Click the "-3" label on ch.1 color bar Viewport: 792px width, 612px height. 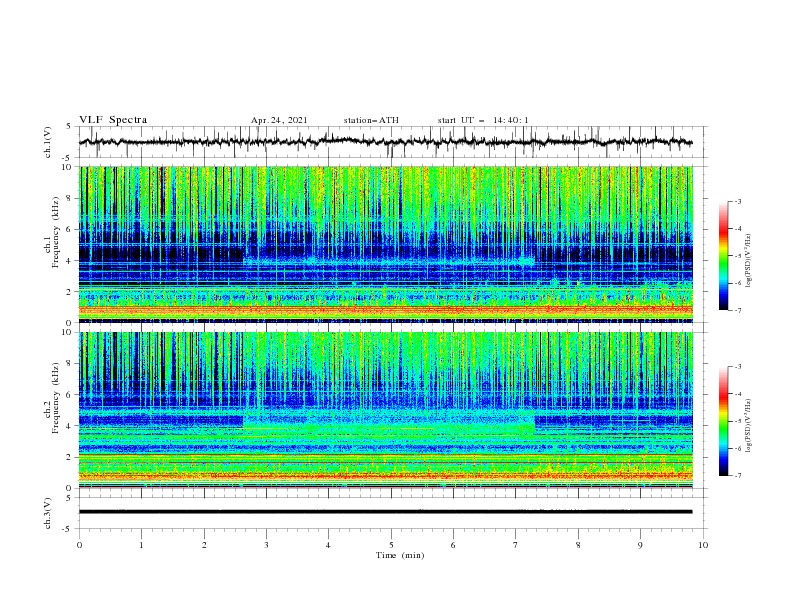tap(738, 201)
